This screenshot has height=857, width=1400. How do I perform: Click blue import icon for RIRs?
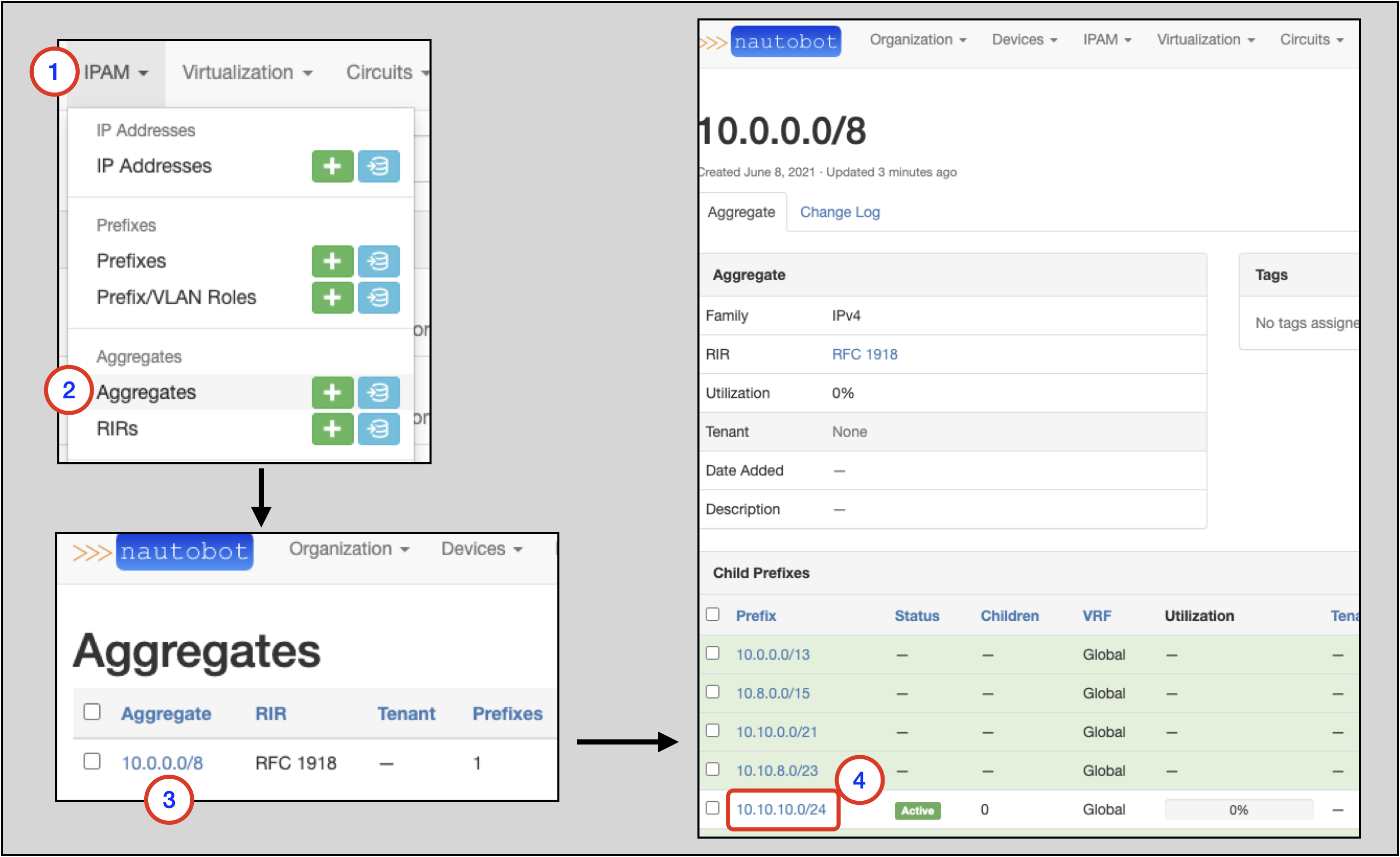[378, 429]
